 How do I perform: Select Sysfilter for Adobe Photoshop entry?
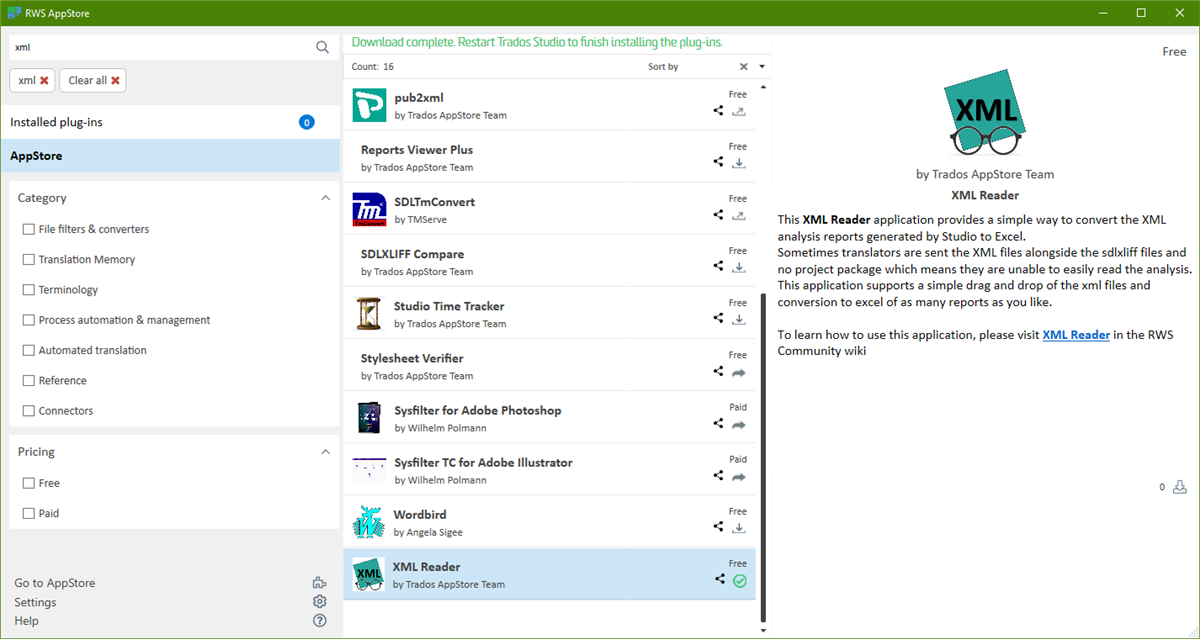click(x=549, y=417)
